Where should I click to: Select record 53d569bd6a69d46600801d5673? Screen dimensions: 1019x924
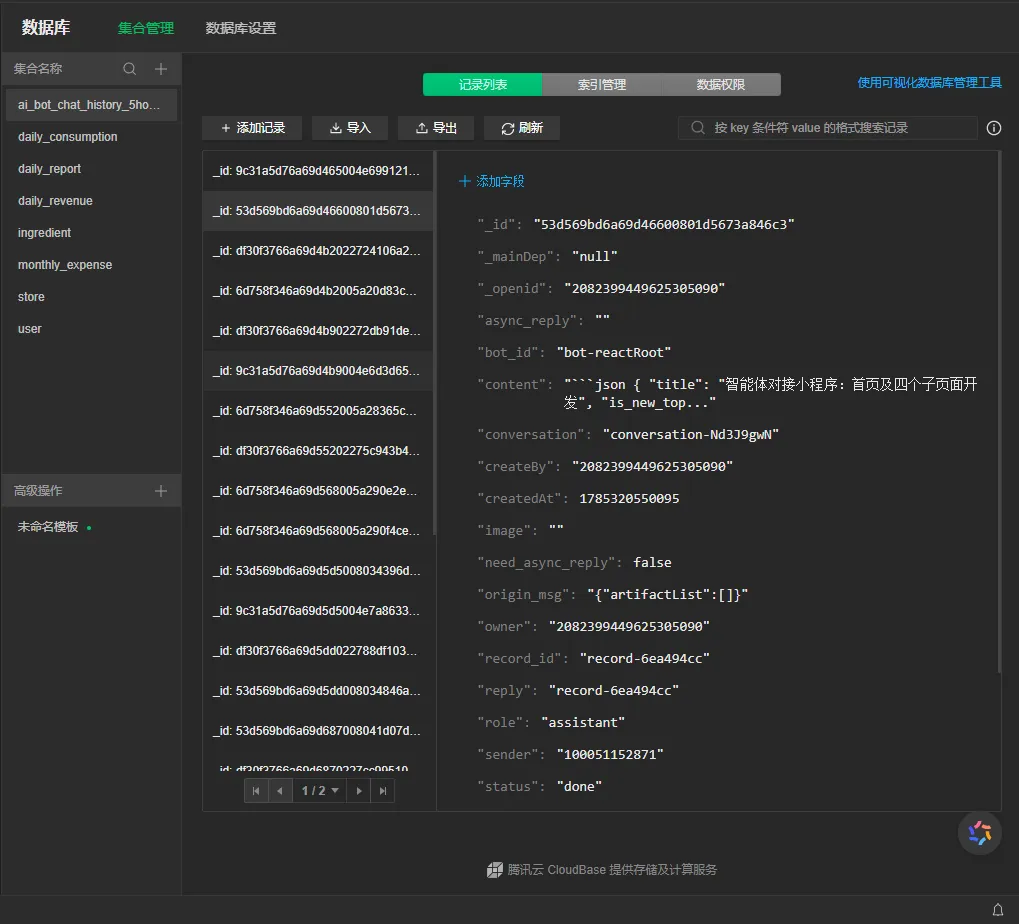coord(317,211)
